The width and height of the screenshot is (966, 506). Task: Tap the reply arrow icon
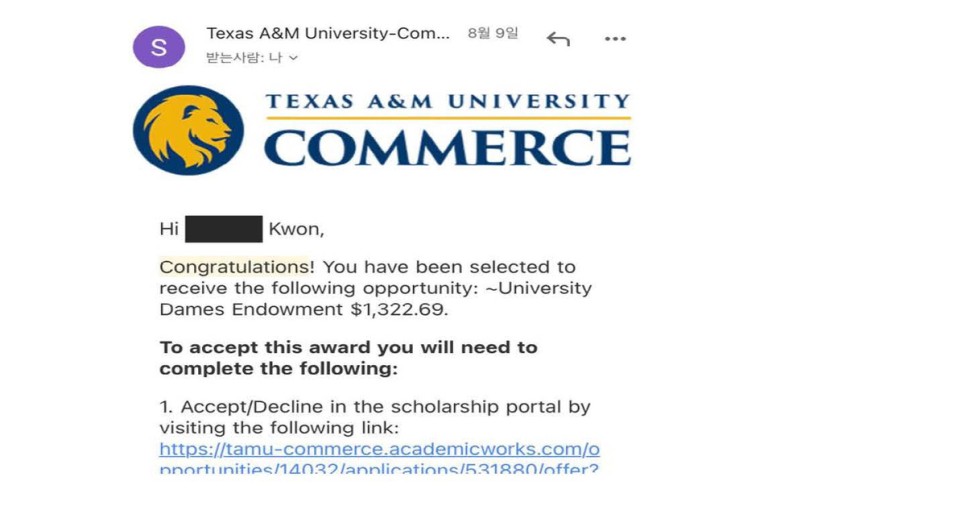click(558, 39)
